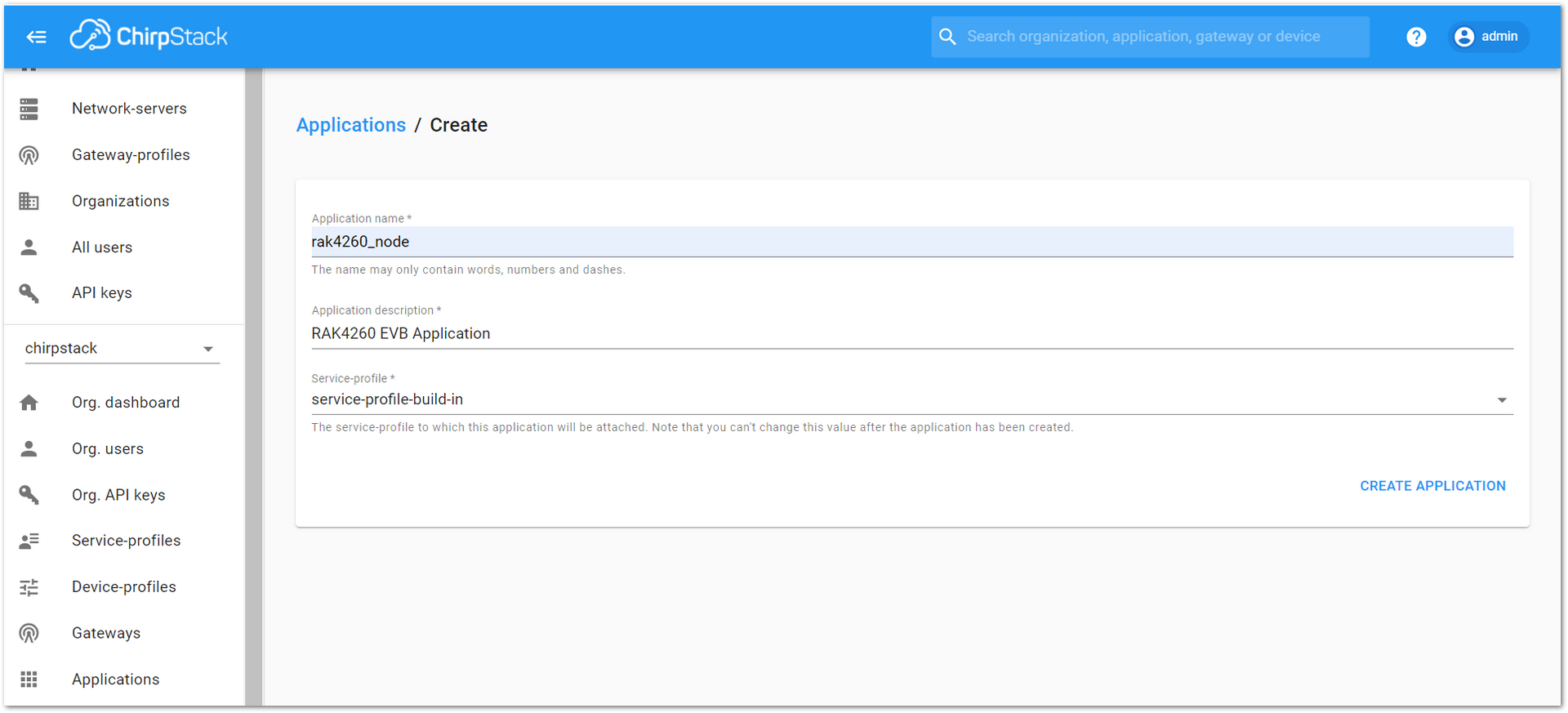Screen dimensions: 1568x713
Task: Open the admin account button
Action: click(x=1488, y=37)
